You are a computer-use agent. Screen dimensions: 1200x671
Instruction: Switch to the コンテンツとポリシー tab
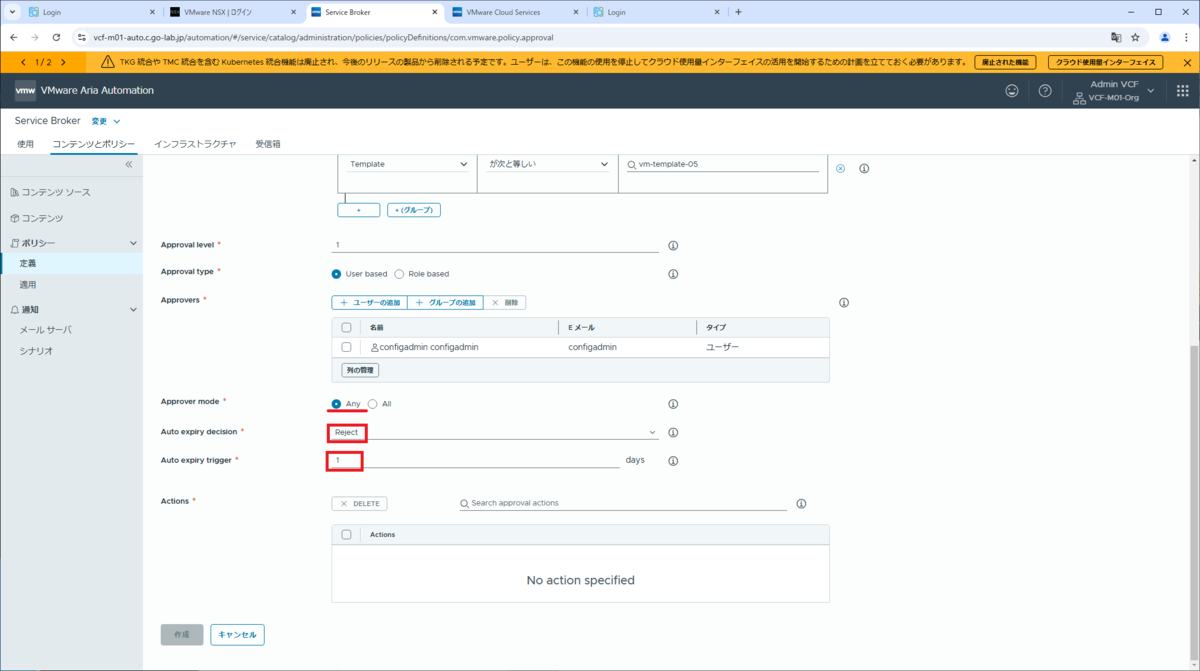pos(93,144)
